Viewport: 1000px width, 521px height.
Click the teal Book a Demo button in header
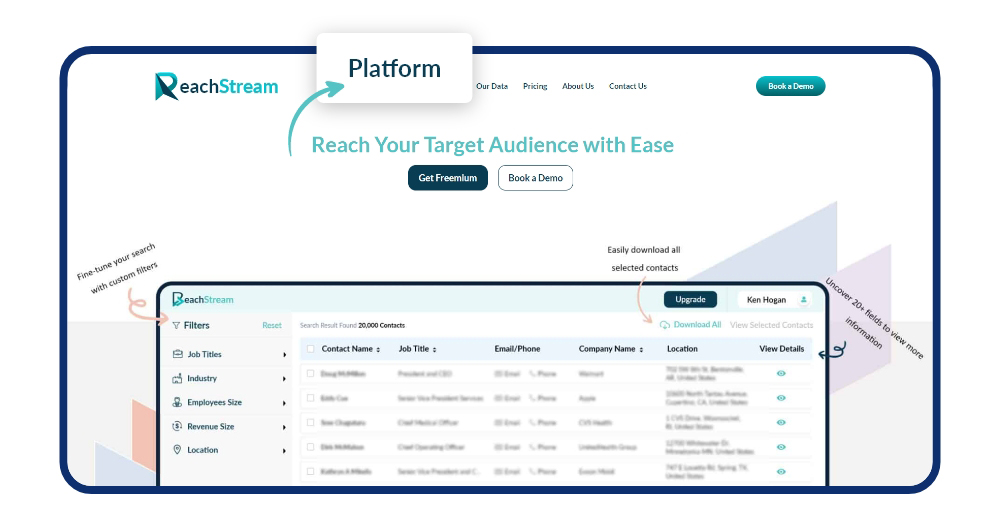[791, 86]
